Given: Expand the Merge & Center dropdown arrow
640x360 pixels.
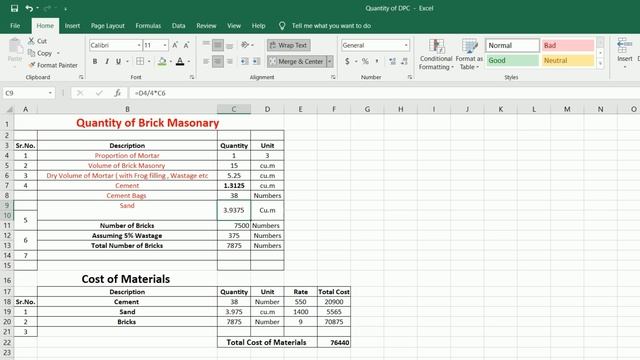Looking at the screenshot, I should [x=330, y=61].
